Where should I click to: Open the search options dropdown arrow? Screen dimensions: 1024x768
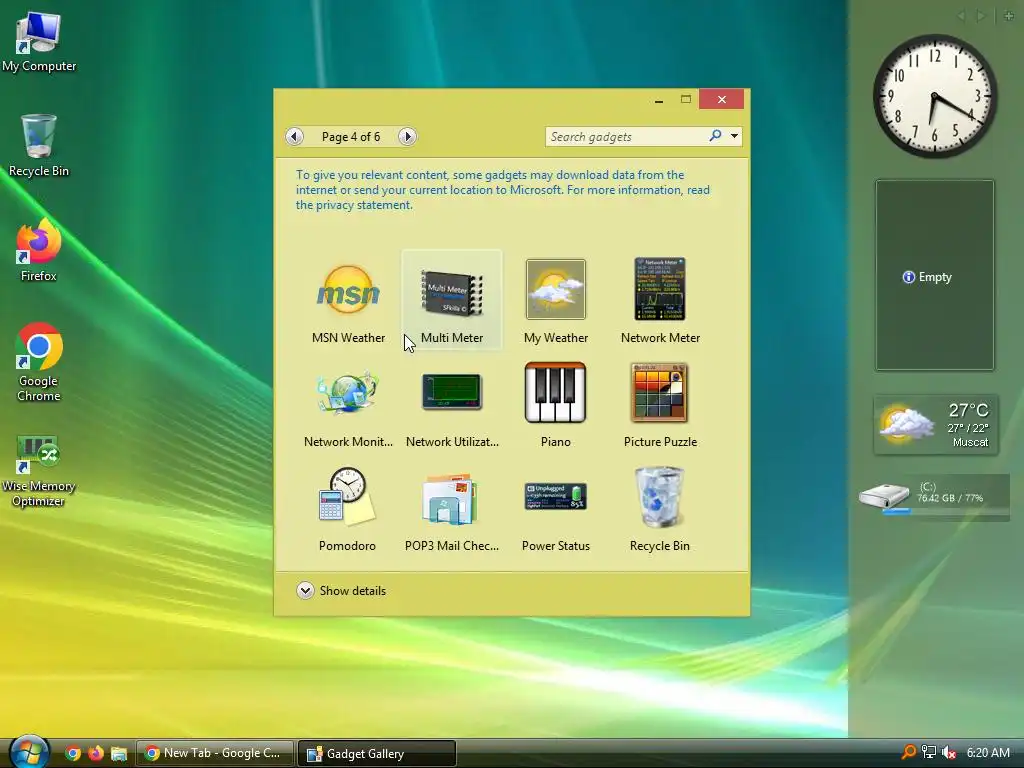pyautogui.click(x=735, y=136)
